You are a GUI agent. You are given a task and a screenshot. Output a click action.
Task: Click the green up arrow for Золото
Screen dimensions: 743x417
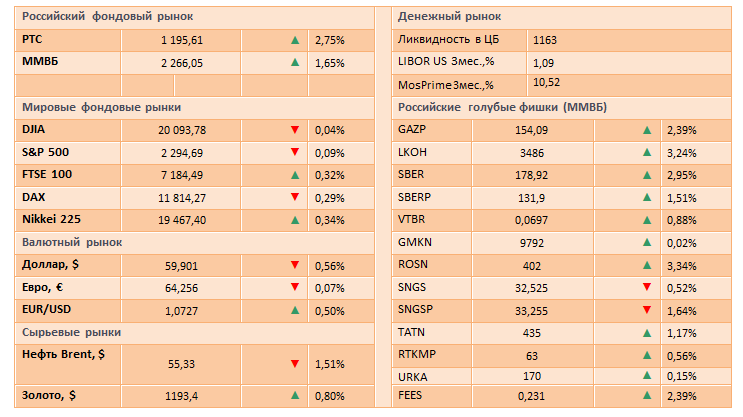point(295,396)
